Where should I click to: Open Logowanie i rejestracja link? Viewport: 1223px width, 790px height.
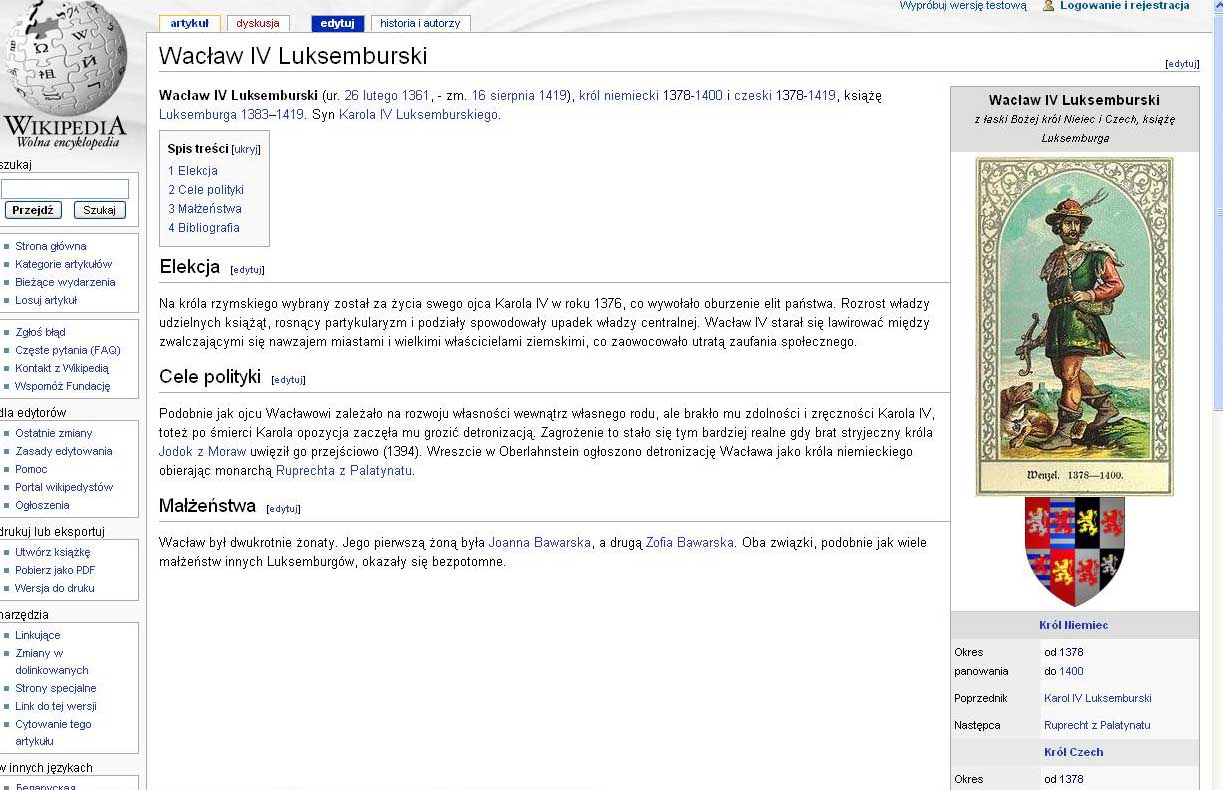coord(1125,6)
